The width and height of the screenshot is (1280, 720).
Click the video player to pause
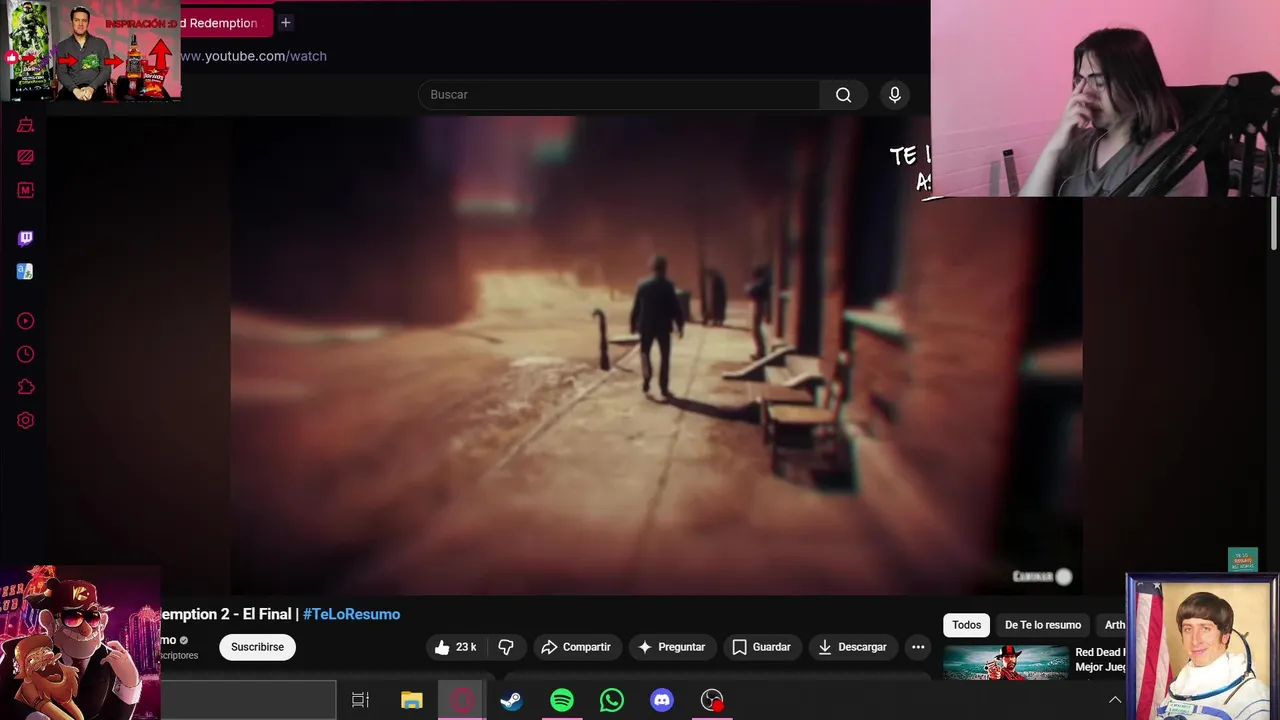(x=656, y=355)
